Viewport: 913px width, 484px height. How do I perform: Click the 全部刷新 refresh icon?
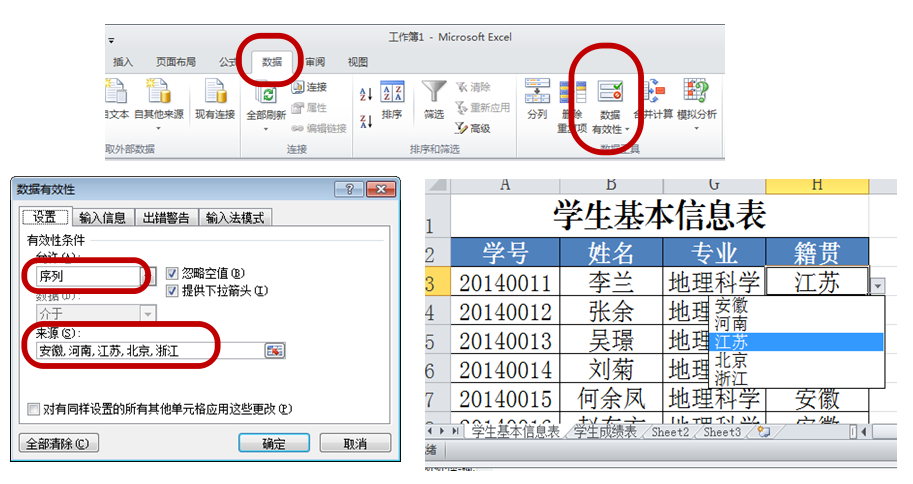[x=266, y=94]
